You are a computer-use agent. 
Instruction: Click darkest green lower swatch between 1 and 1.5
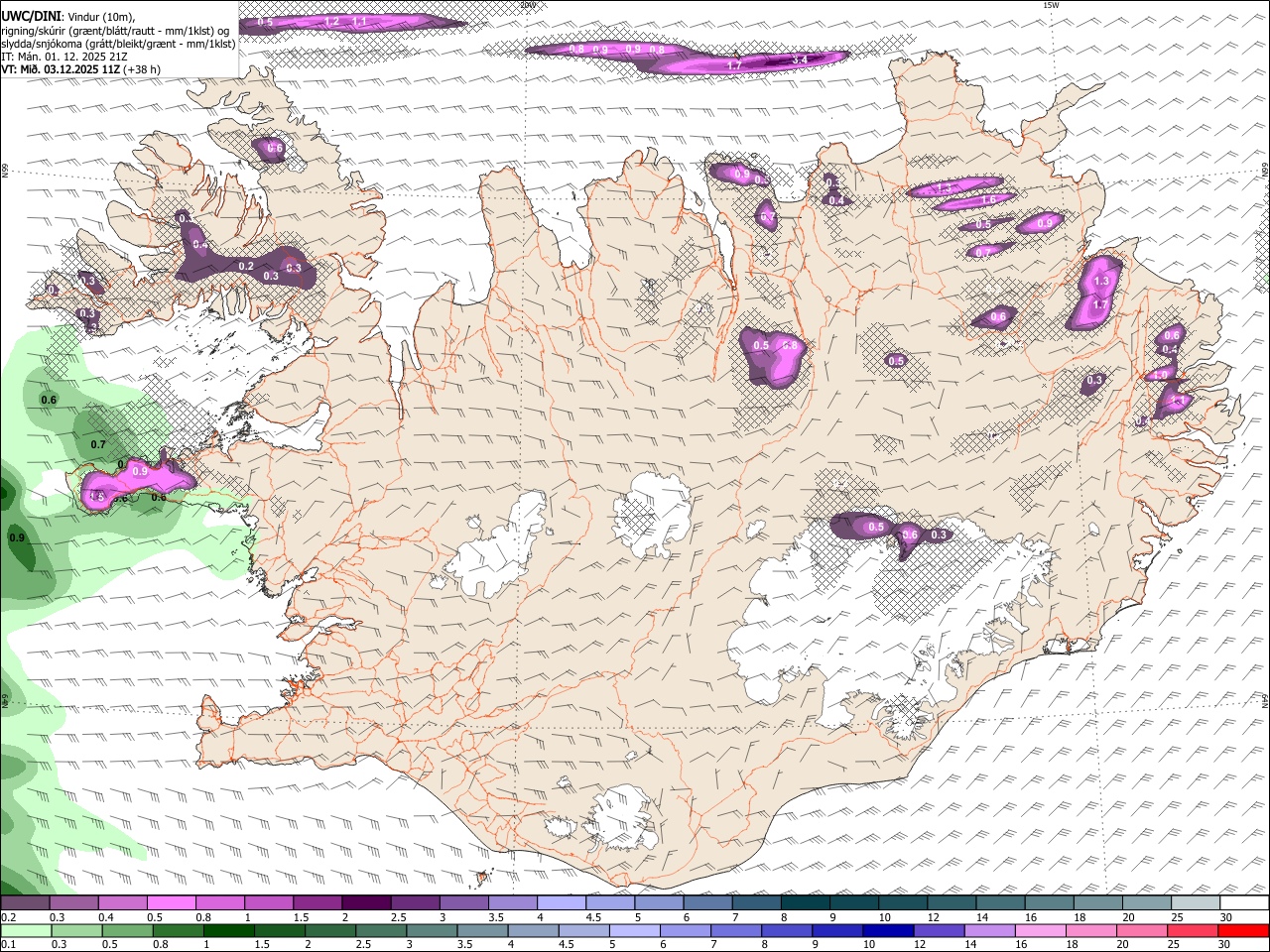[x=228, y=930]
